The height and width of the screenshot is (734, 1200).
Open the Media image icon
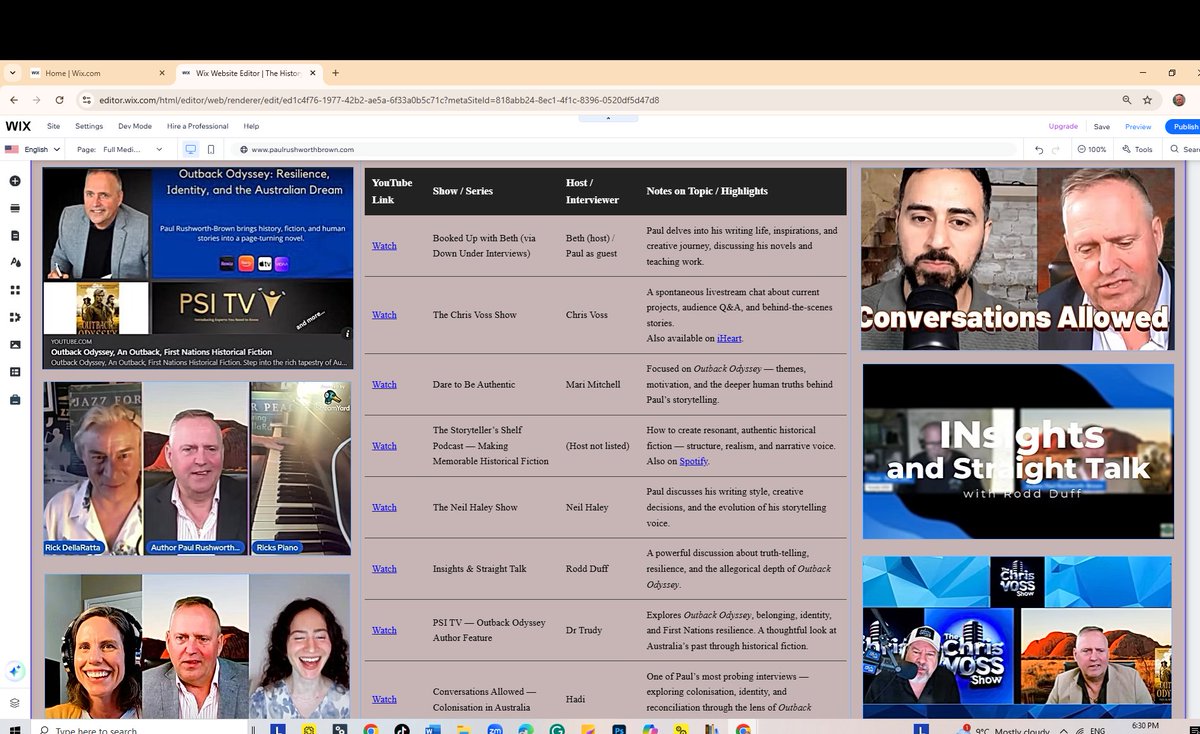[15, 345]
